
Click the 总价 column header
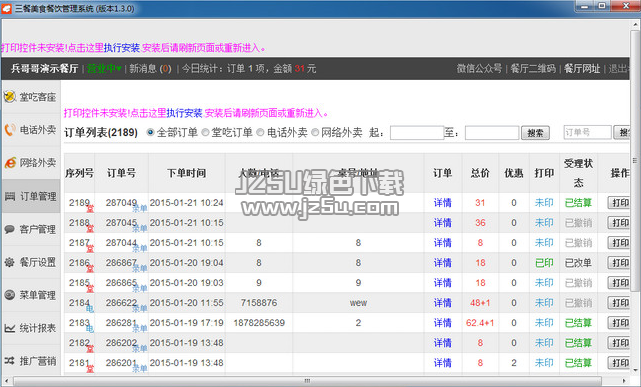pyautogui.click(x=480, y=173)
